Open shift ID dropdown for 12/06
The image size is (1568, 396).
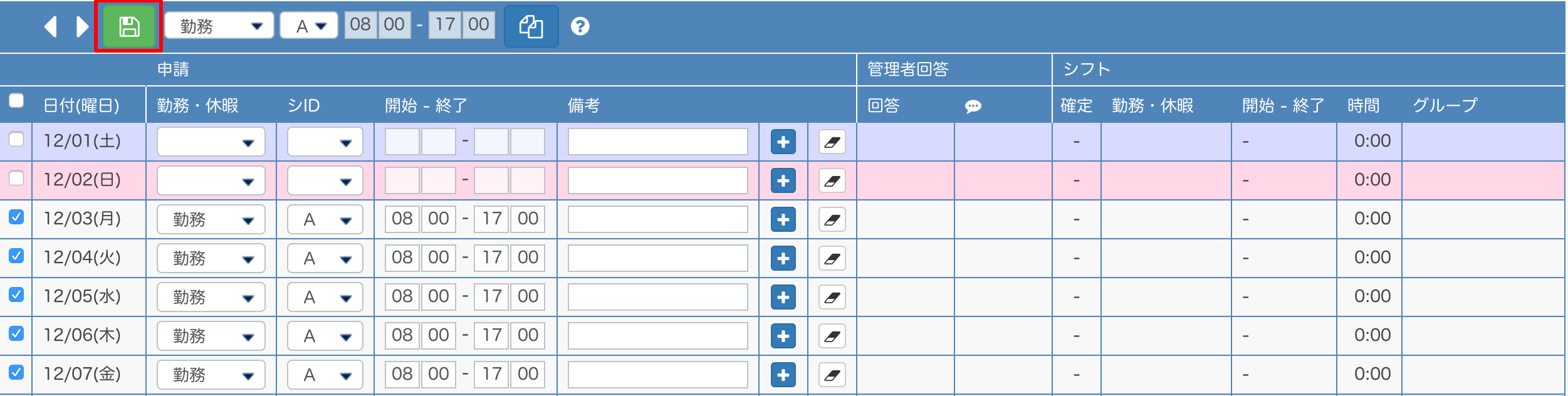click(325, 336)
